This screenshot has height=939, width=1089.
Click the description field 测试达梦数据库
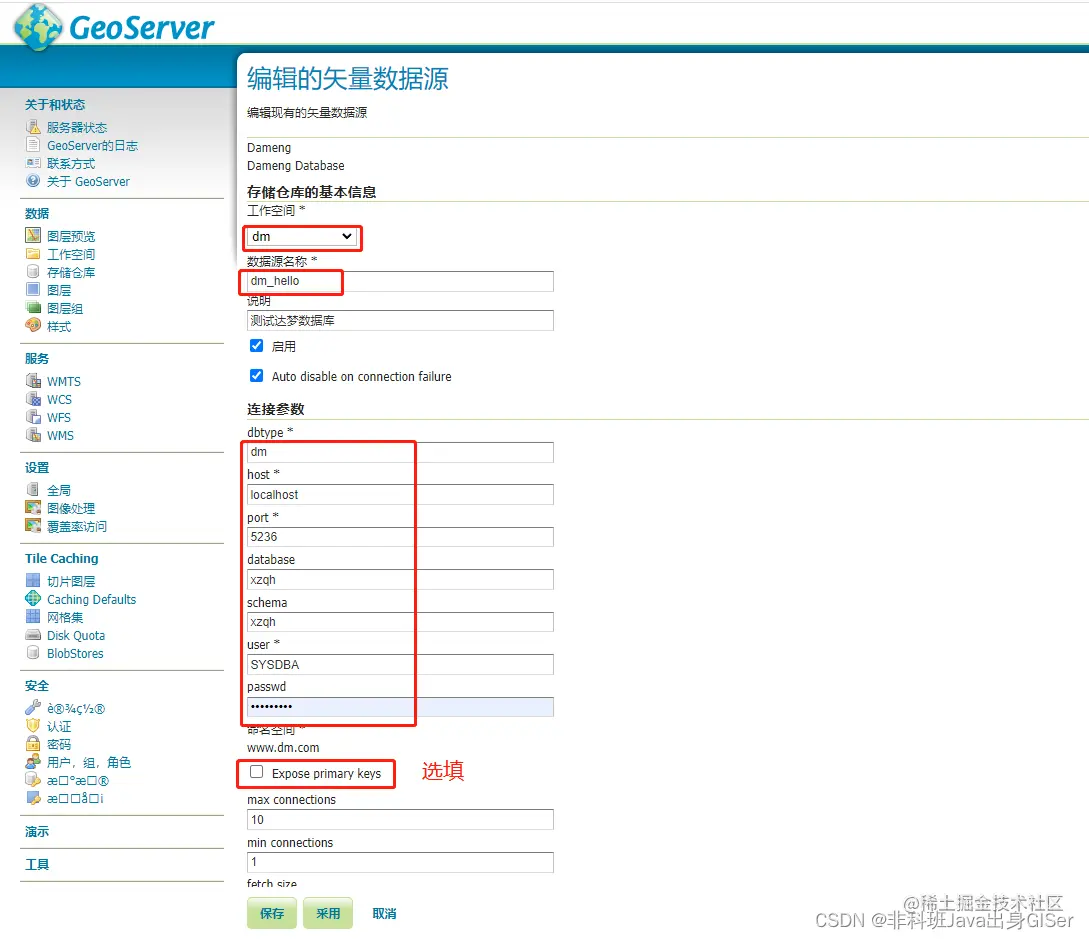tap(400, 321)
